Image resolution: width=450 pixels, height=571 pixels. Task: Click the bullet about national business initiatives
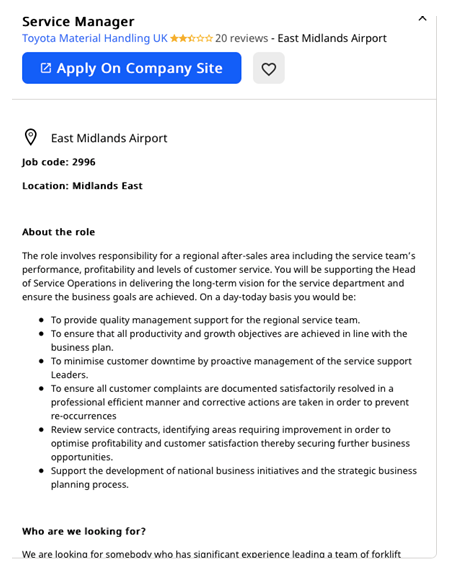(x=234, y=477)
